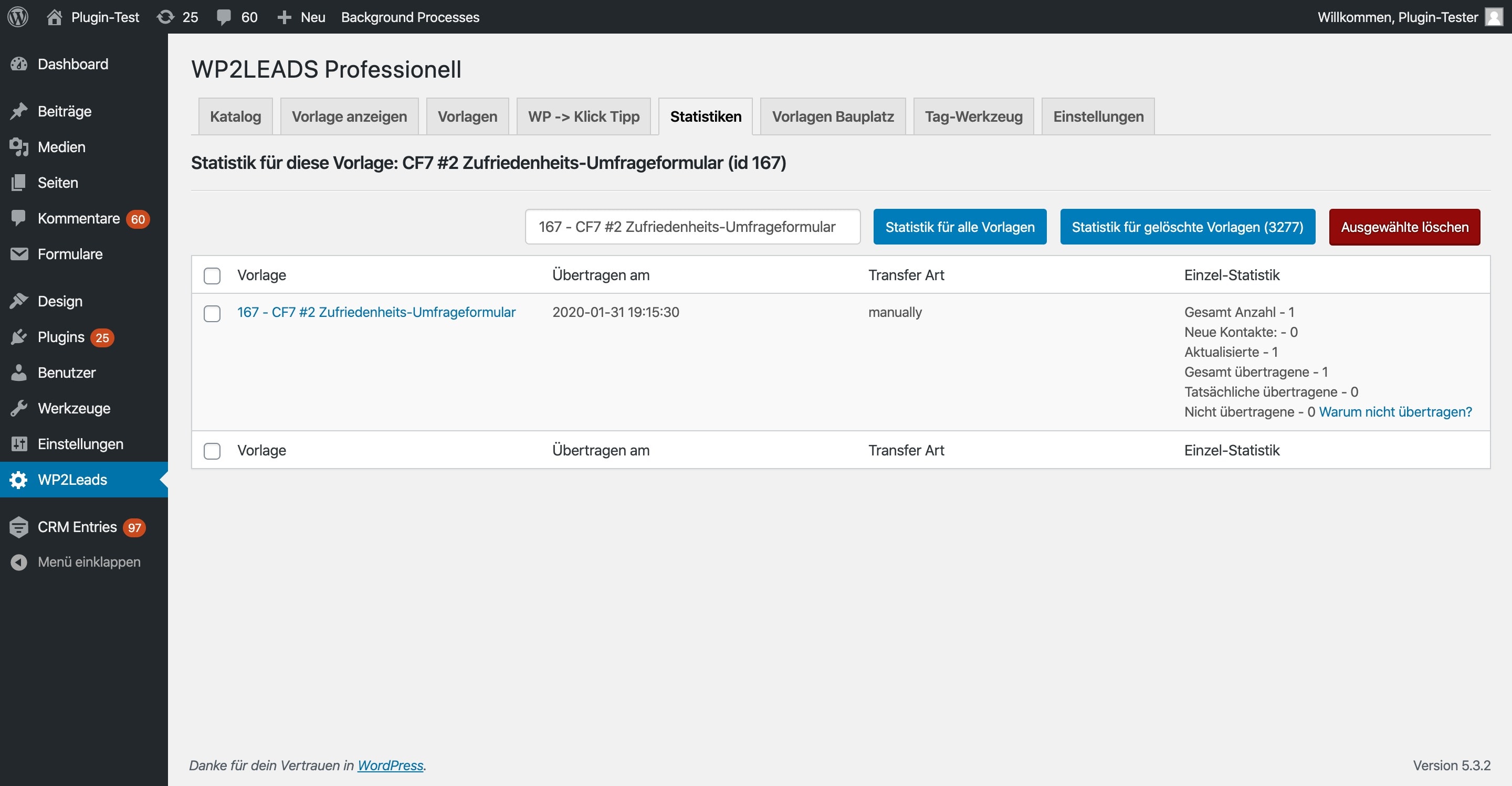The image size is (1512, 786).
Task: Toggle select-all checkbox in table header
Action: (212, 275)
